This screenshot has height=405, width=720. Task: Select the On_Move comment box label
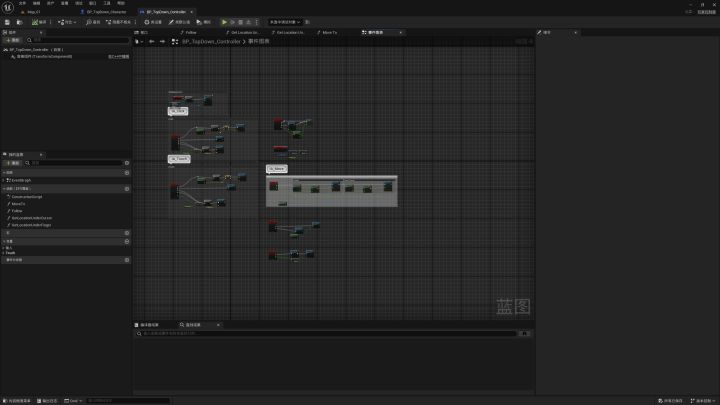tap(276, 169)
